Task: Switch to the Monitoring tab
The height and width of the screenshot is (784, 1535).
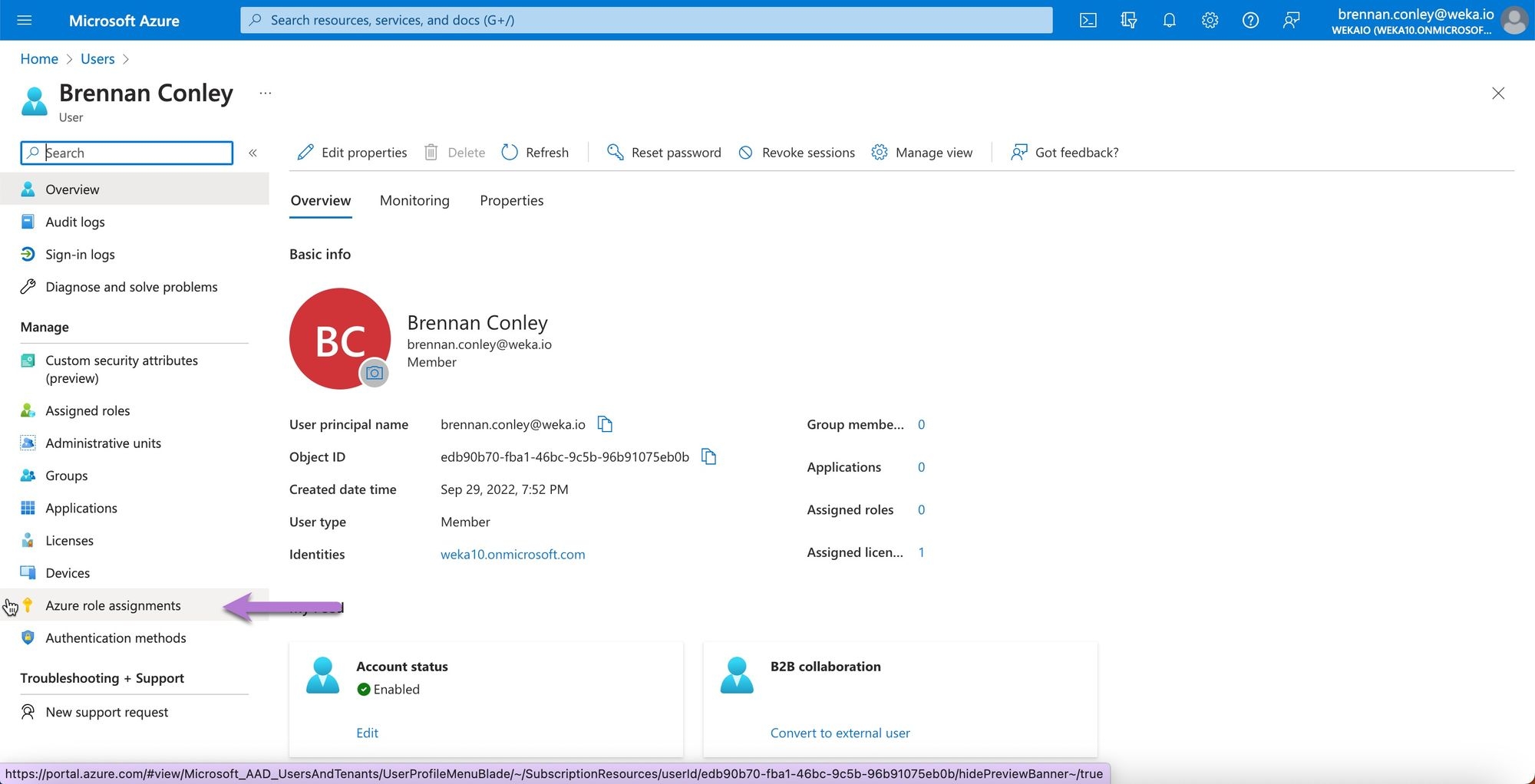Action: tap(414, 201)
